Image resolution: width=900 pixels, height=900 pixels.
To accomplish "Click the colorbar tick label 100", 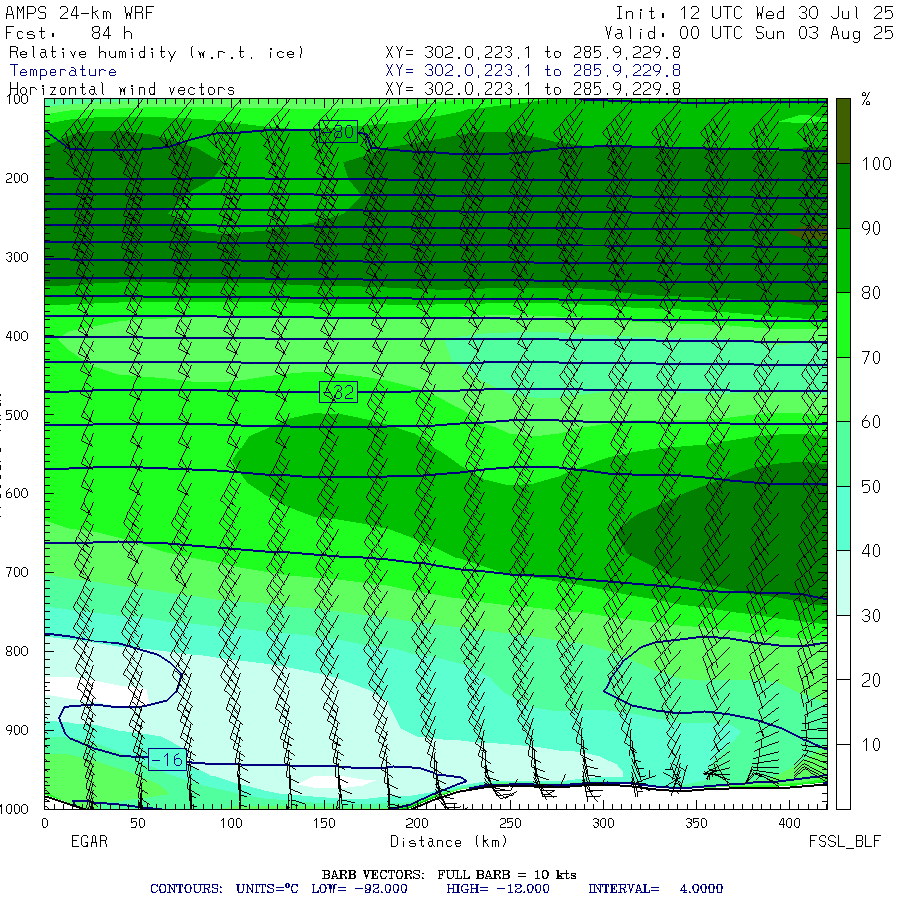I will 876,164.
